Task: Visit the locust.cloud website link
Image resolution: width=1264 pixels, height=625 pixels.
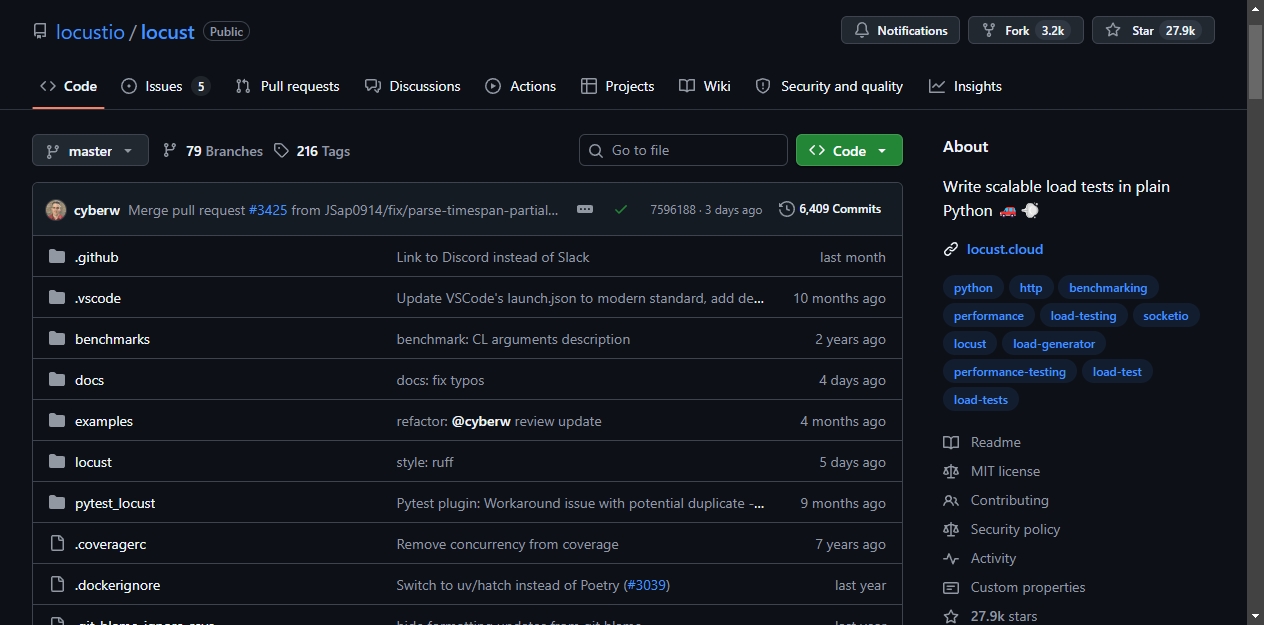Action: point(1005,249)
